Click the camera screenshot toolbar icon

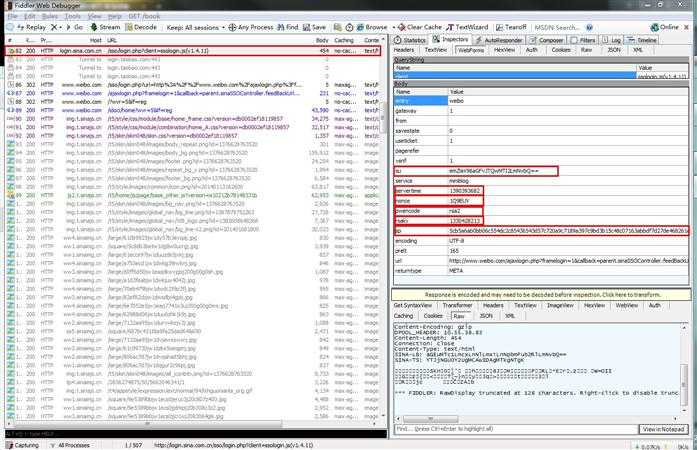[x=338, y=27]
